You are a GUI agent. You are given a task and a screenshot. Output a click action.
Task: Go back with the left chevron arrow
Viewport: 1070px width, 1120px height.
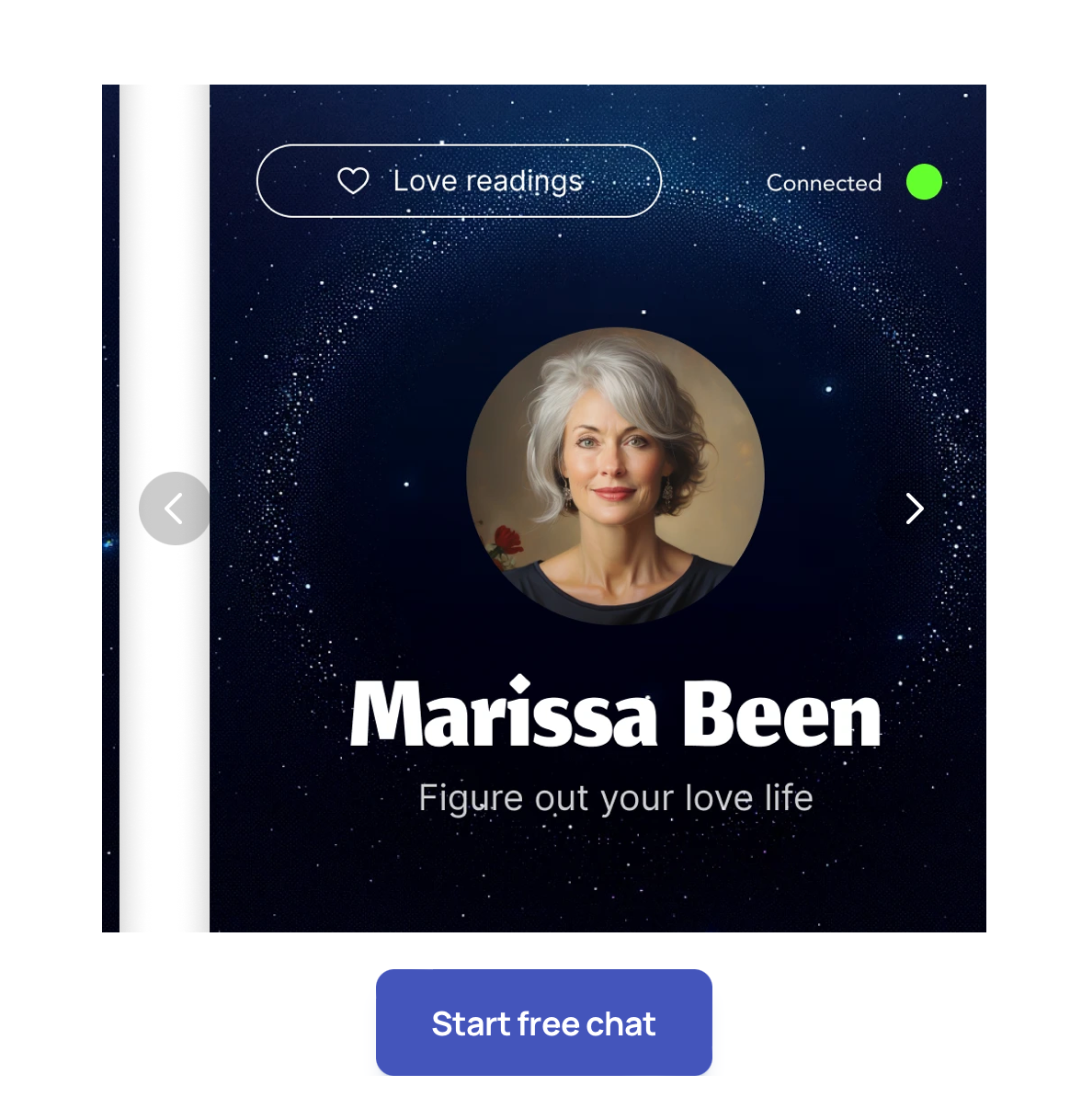(x=174, y=509)
